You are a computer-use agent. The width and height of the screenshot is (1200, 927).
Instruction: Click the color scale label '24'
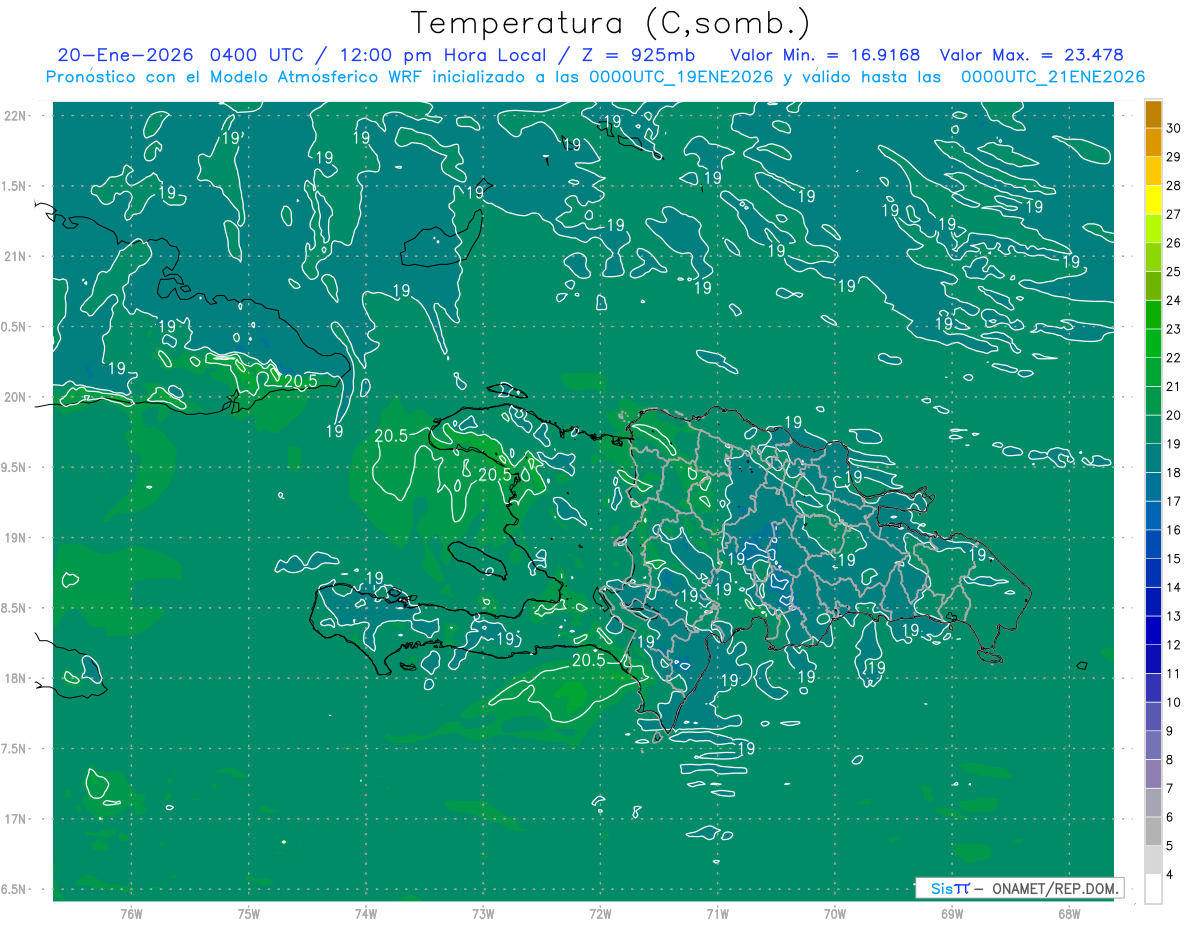click(x=1173, y=300)
